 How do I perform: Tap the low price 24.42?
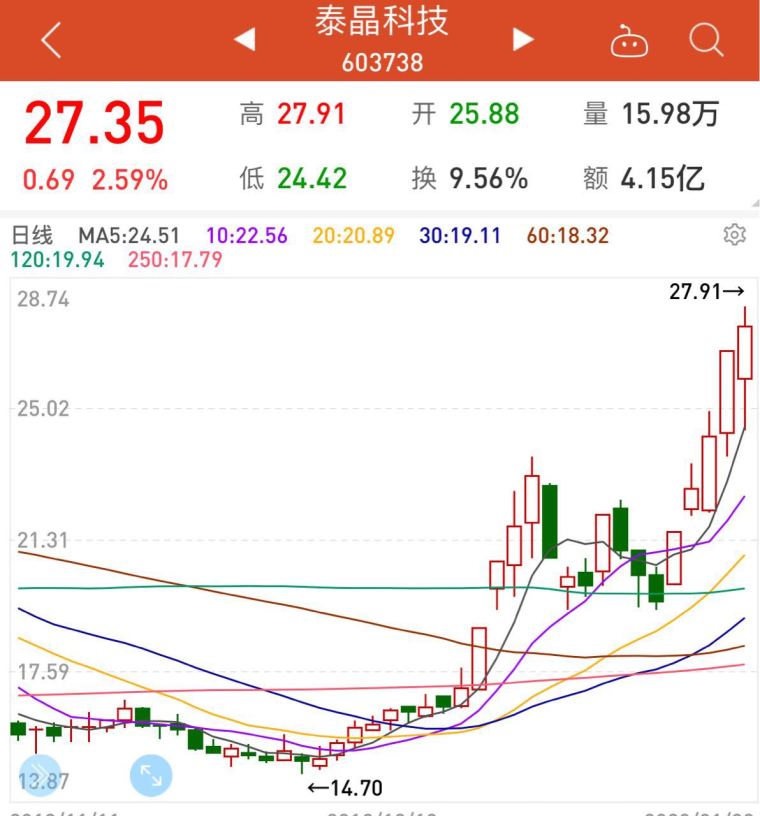click(x=312, y=179)
